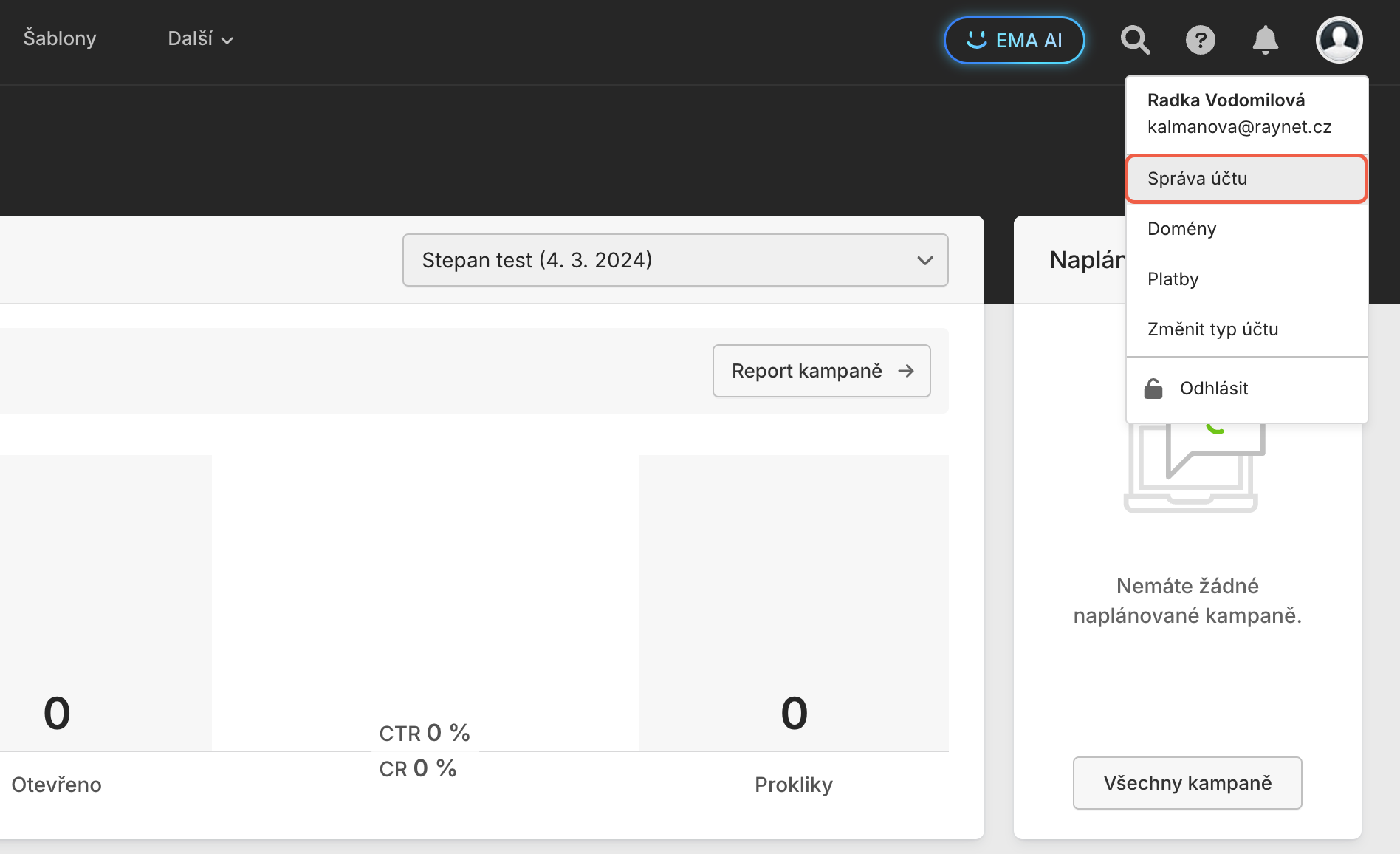1400x854 pixels.
Task: Select Správa účtu in the user menu
Action: point(1246,179)
